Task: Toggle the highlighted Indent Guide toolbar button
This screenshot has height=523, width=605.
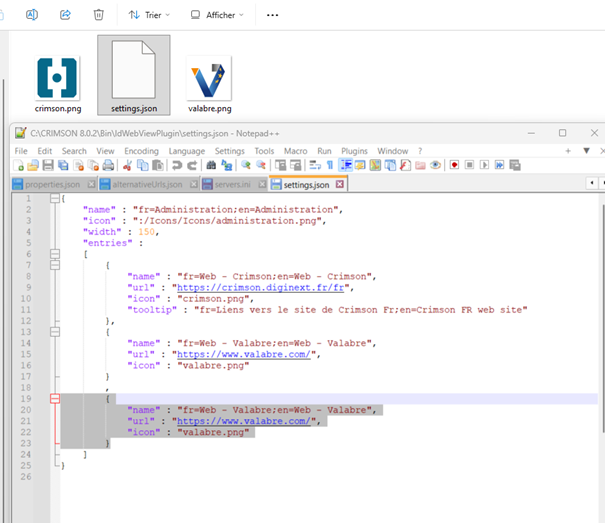Action: pyautogui.click(x=346, y=165)
